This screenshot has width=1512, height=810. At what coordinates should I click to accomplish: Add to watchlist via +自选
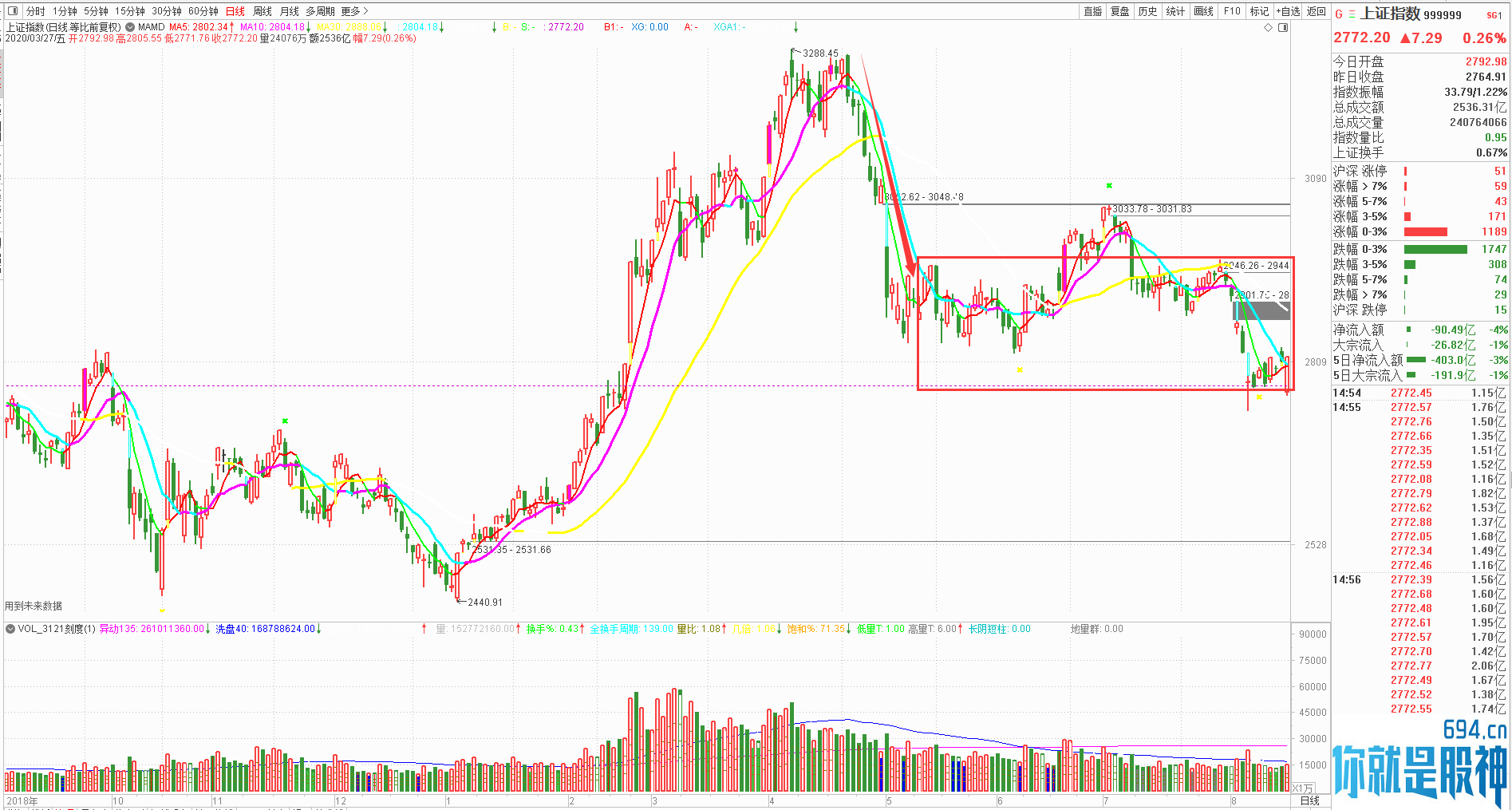tap(1288, 11)
